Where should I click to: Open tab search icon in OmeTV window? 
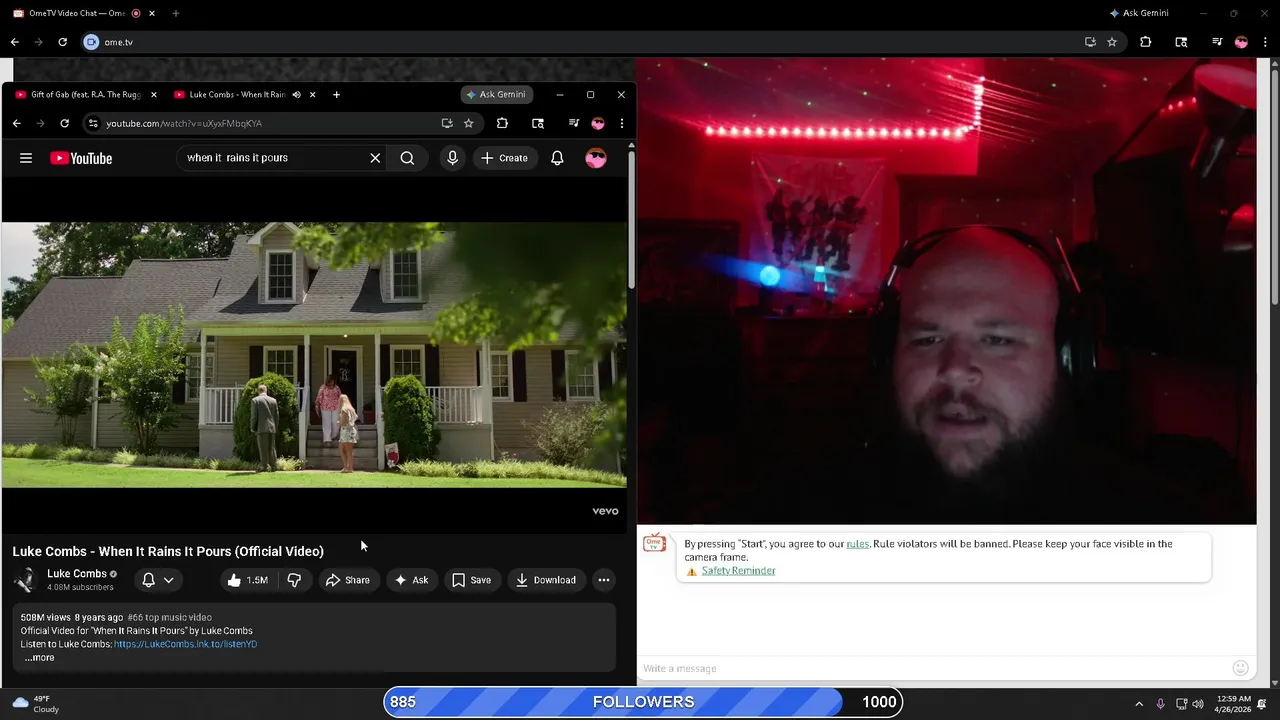tap(1181, 42)
